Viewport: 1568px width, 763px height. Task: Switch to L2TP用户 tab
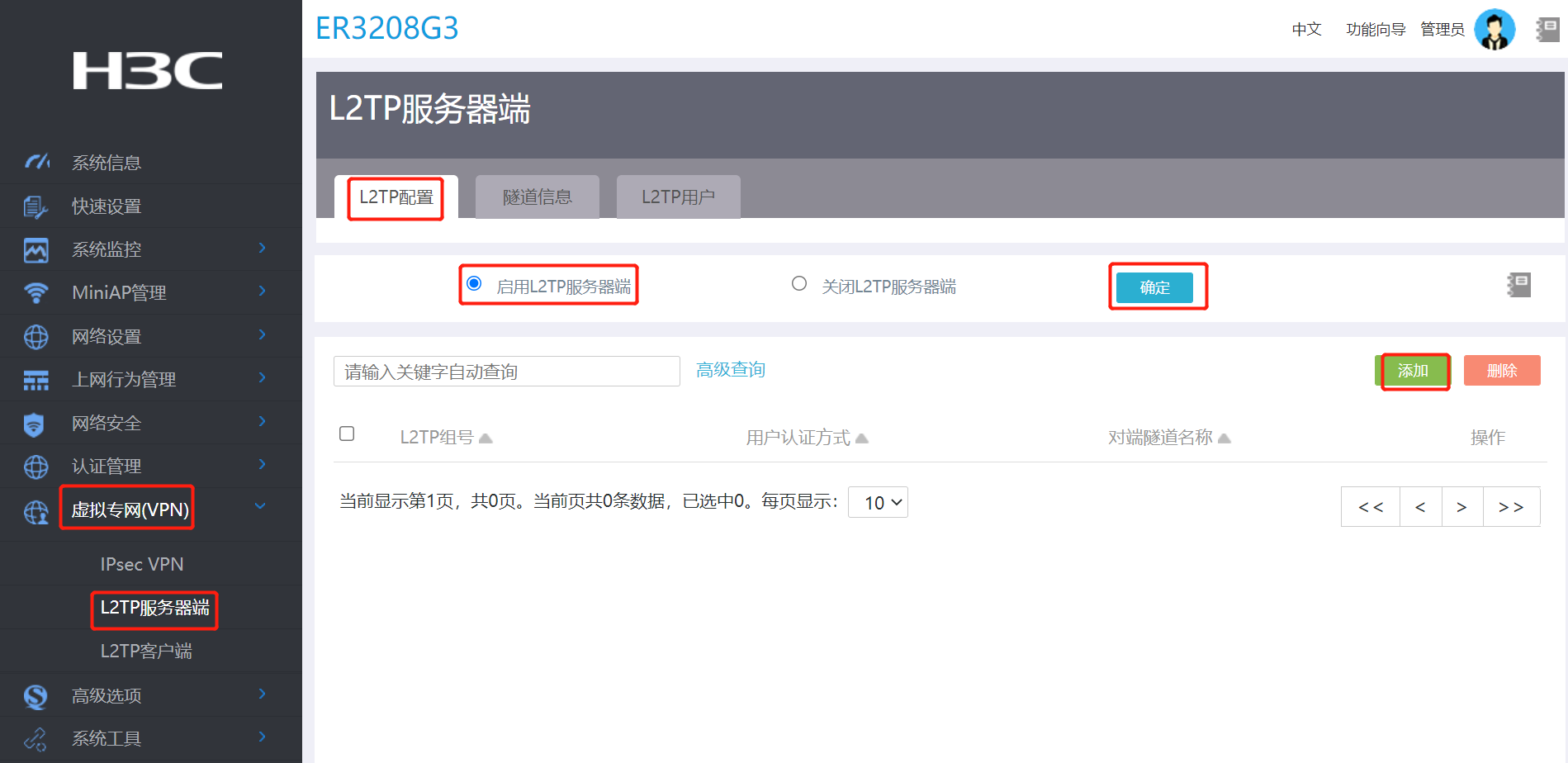click(x=679, y=197)
